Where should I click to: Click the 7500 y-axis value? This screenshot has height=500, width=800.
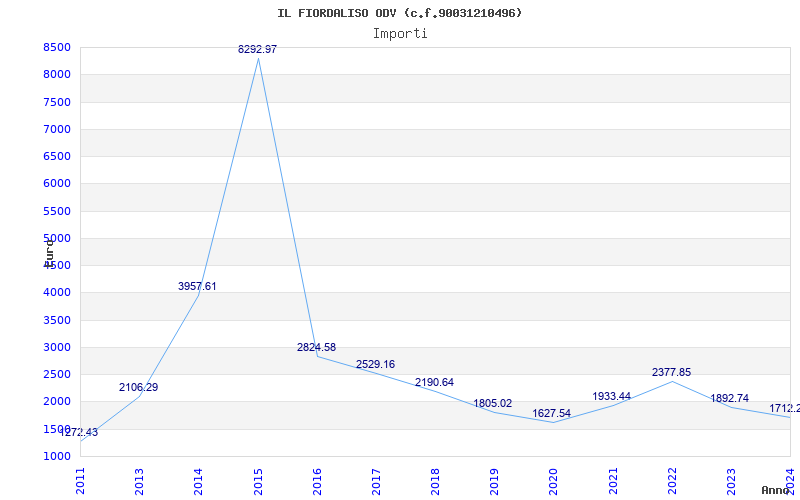pyautogui.click(x=57, y=102)
